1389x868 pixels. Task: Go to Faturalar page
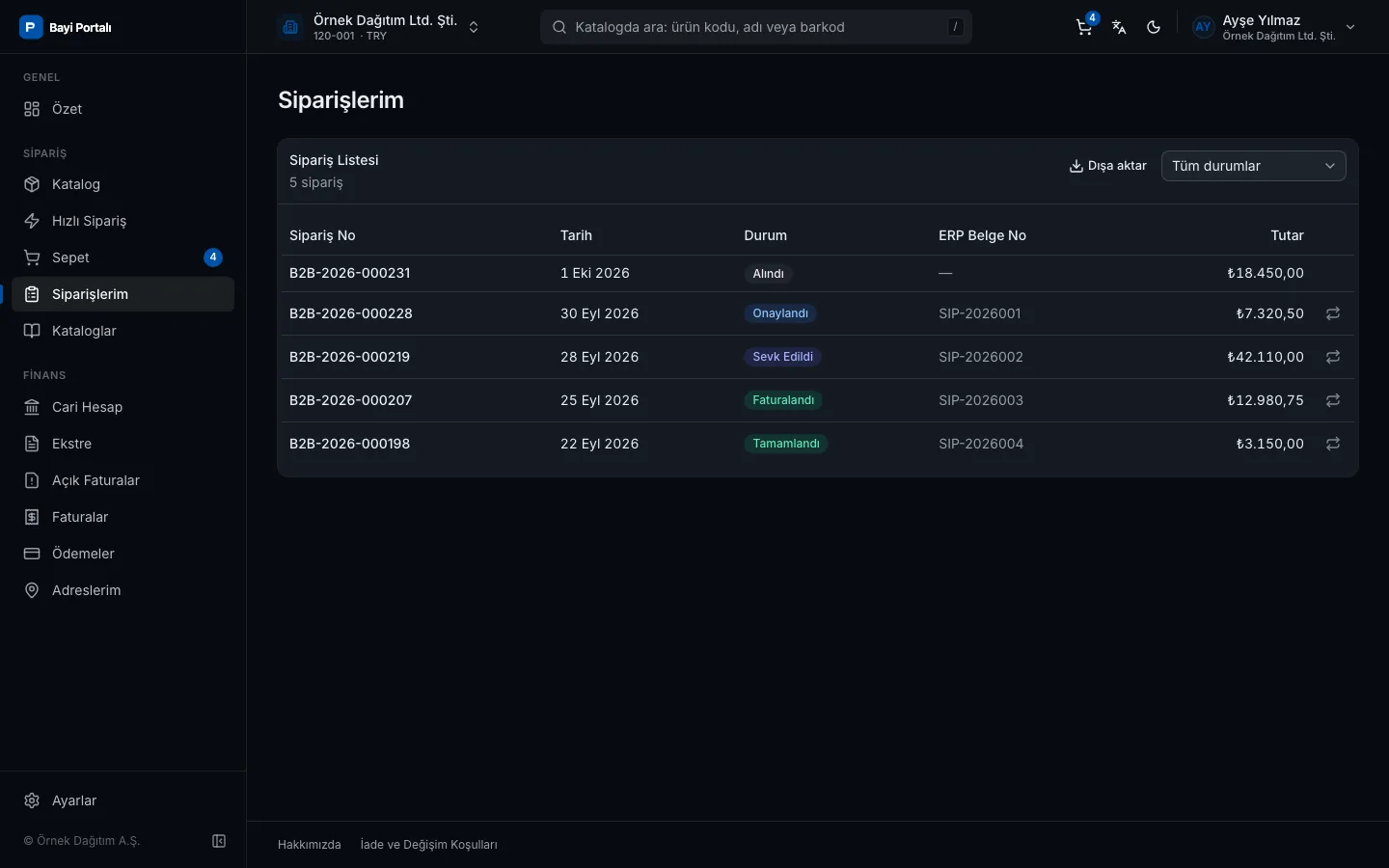123,517
